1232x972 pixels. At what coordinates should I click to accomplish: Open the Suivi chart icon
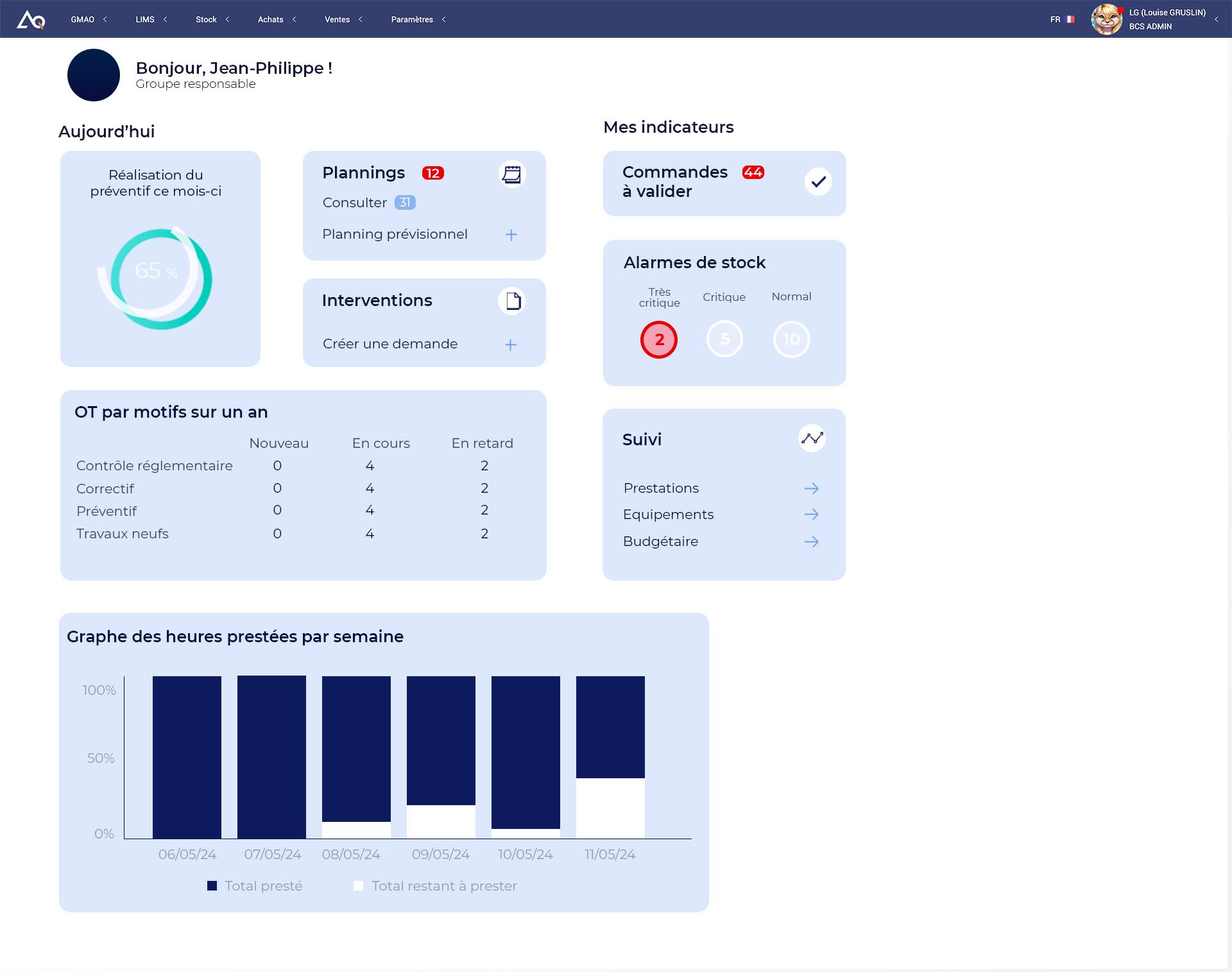click(x=812, y=439)
